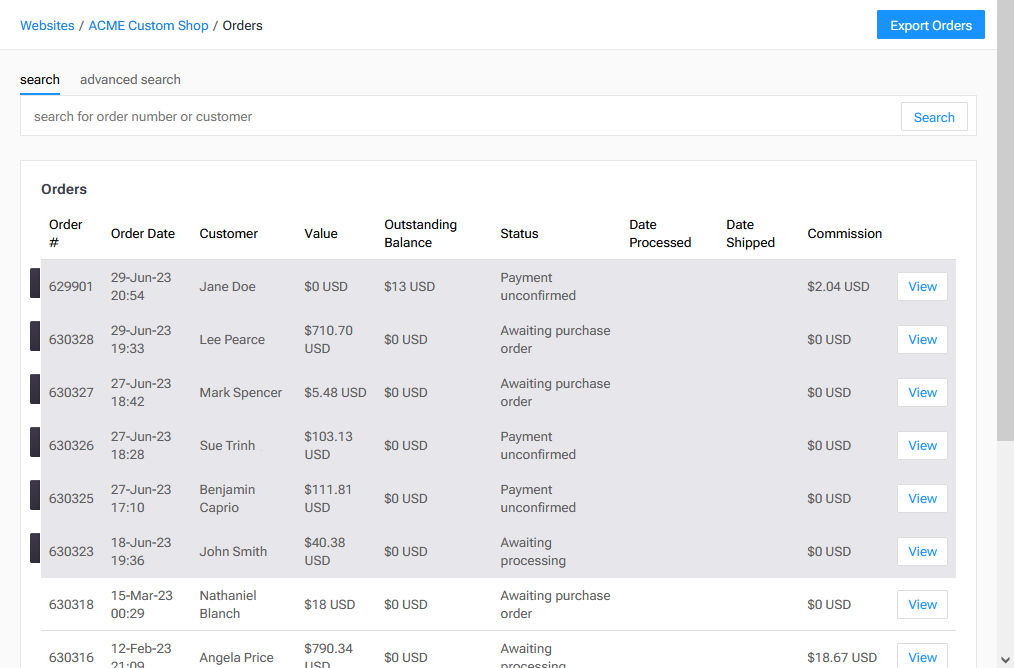Navigate to ACME Custom Shop breadcrumb
Viewport: 1014px width, 668px height.
pyautogui.click(x=148, y=26)
